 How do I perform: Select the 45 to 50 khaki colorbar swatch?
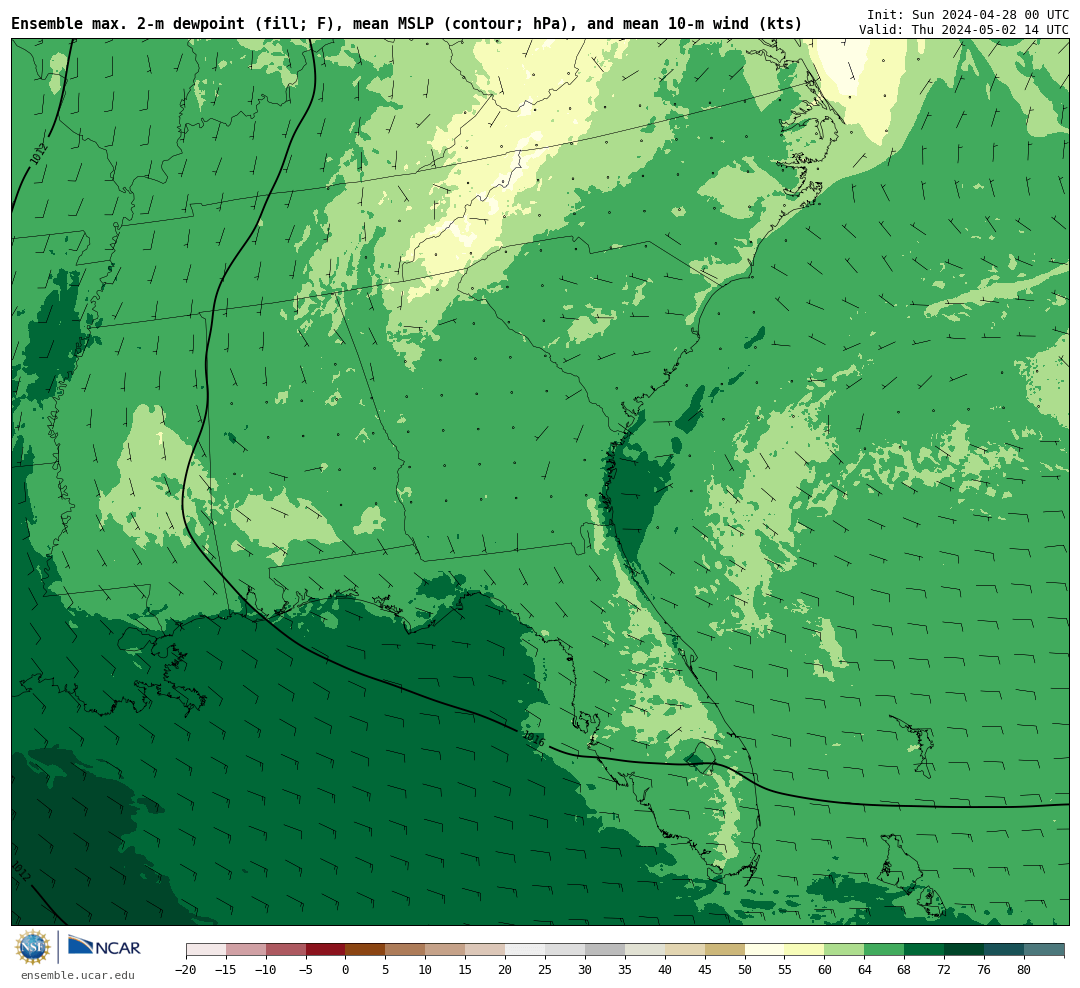tap(725, 950)
